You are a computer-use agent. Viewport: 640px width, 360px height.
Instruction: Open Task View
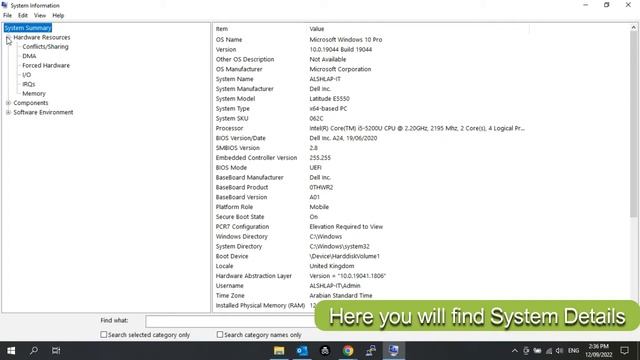(x=56, y=351)
